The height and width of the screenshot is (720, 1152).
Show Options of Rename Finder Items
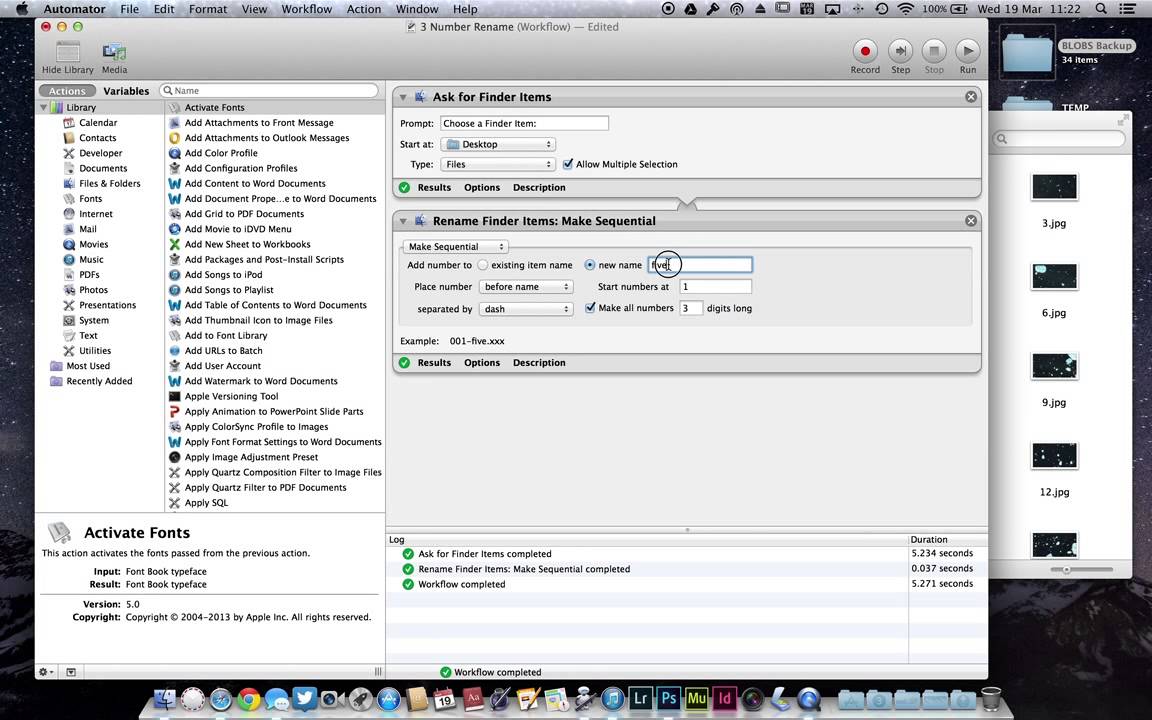coord(482,363)
